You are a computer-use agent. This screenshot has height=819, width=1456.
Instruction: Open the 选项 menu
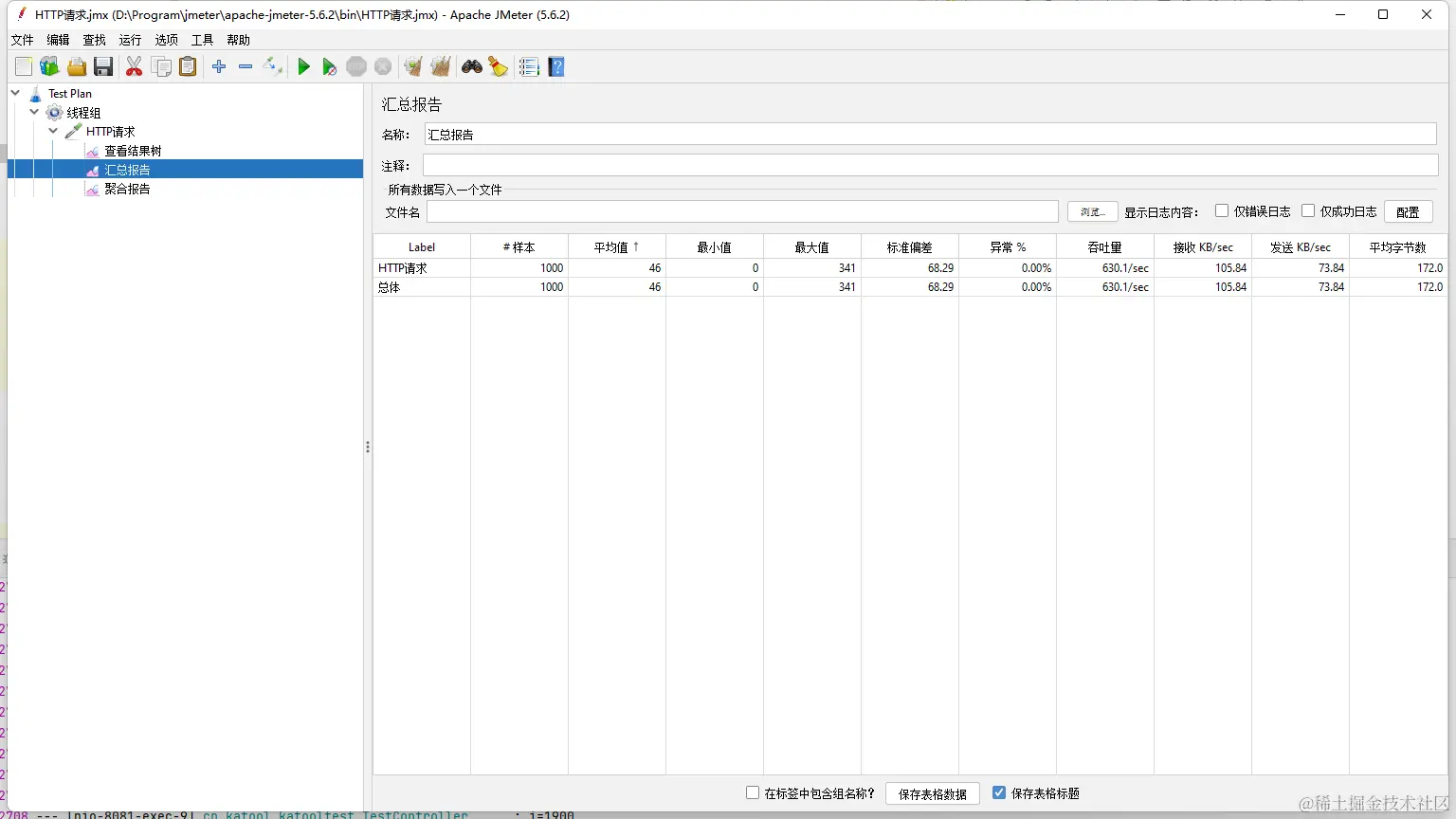167,40
